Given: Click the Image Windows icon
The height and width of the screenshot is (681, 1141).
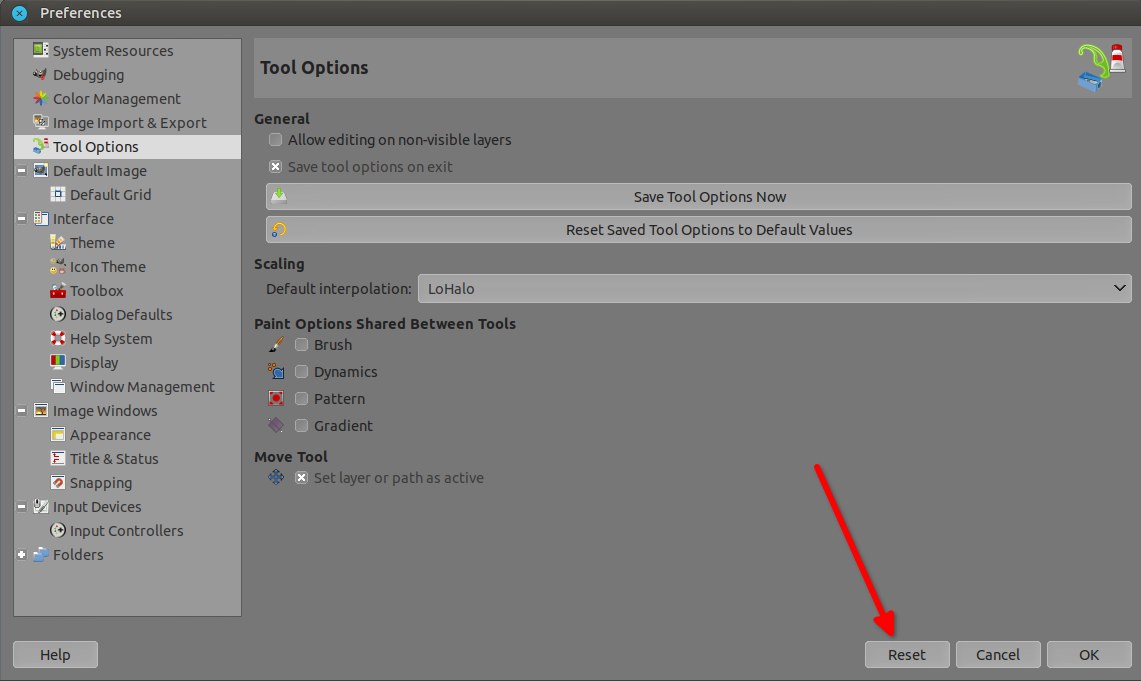Looking at the screenshot, I should (41, 410).
